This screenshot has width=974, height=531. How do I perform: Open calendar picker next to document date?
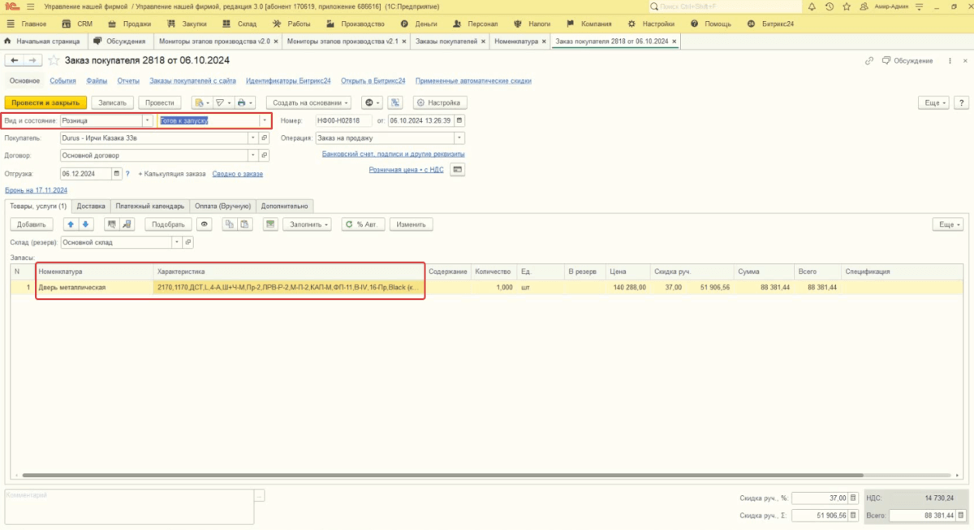(459, 120)
